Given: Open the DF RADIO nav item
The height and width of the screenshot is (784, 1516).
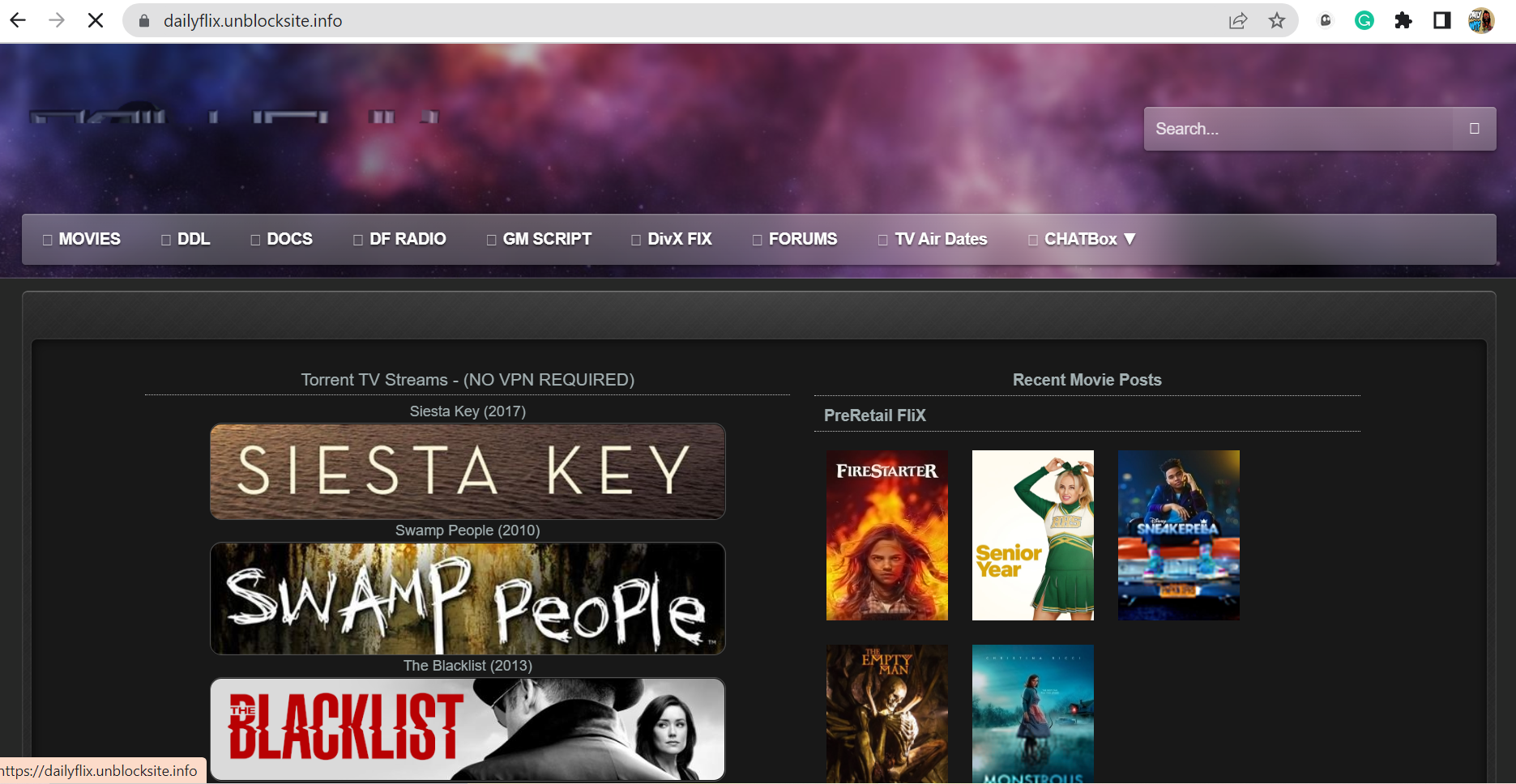Looking at the screenshot, I should pyautogui.click(x=400, y=239).
